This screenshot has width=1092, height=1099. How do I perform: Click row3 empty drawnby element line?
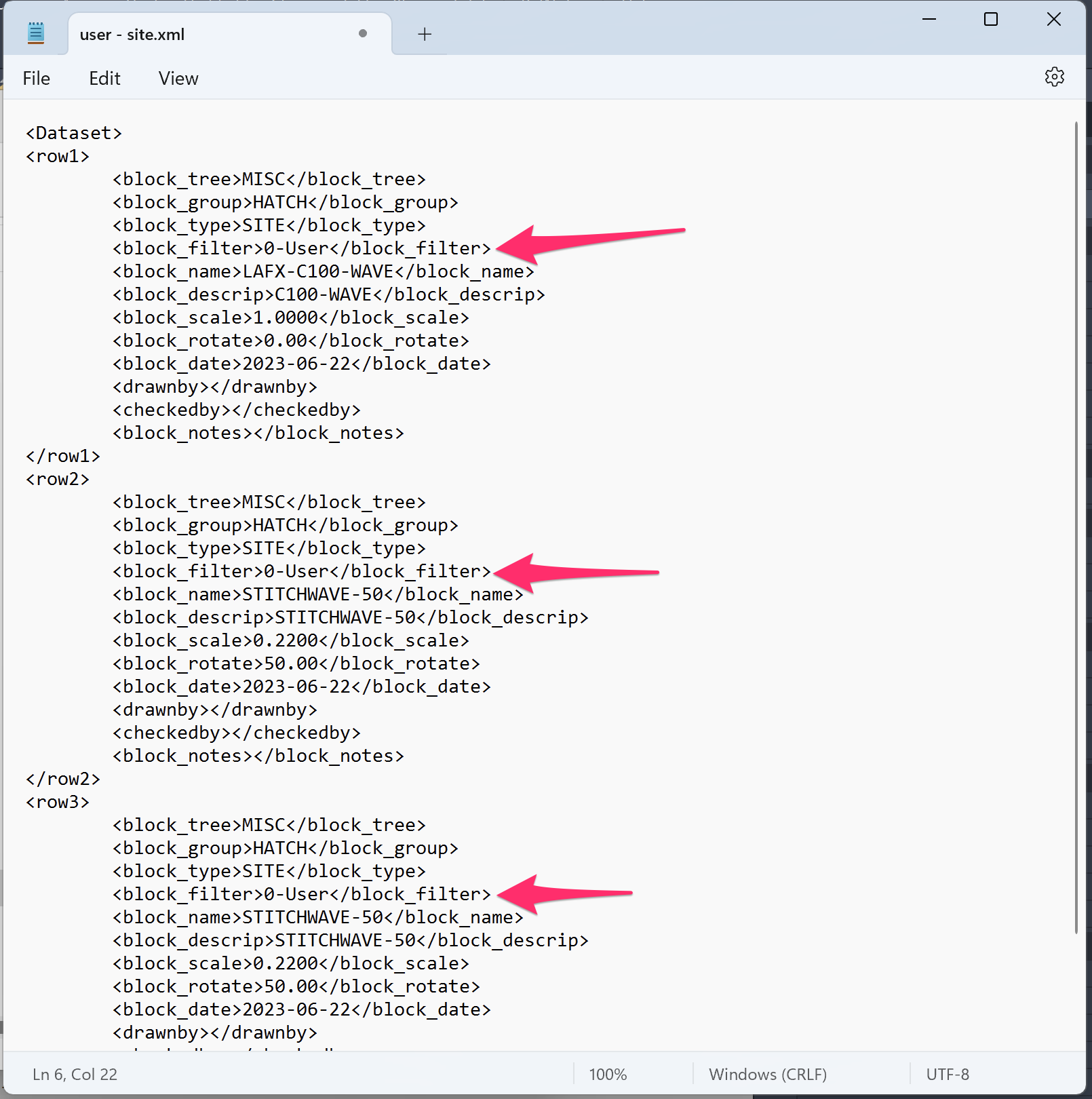(x=215, y=1033)
